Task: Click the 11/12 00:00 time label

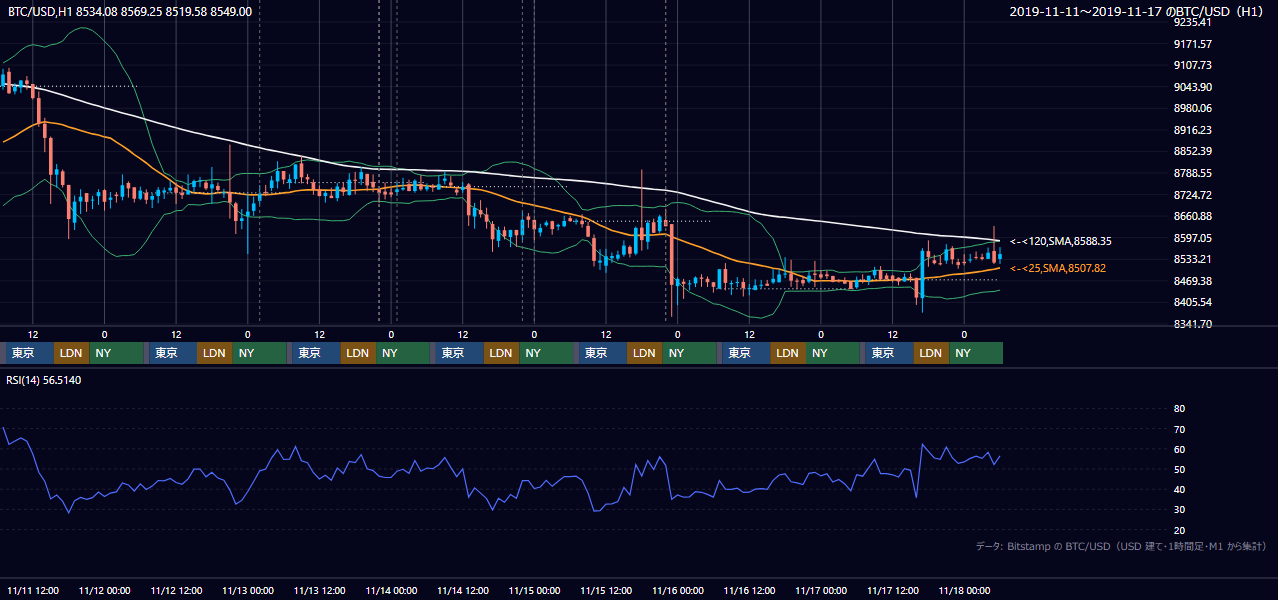Action: [x=105, y=590]
